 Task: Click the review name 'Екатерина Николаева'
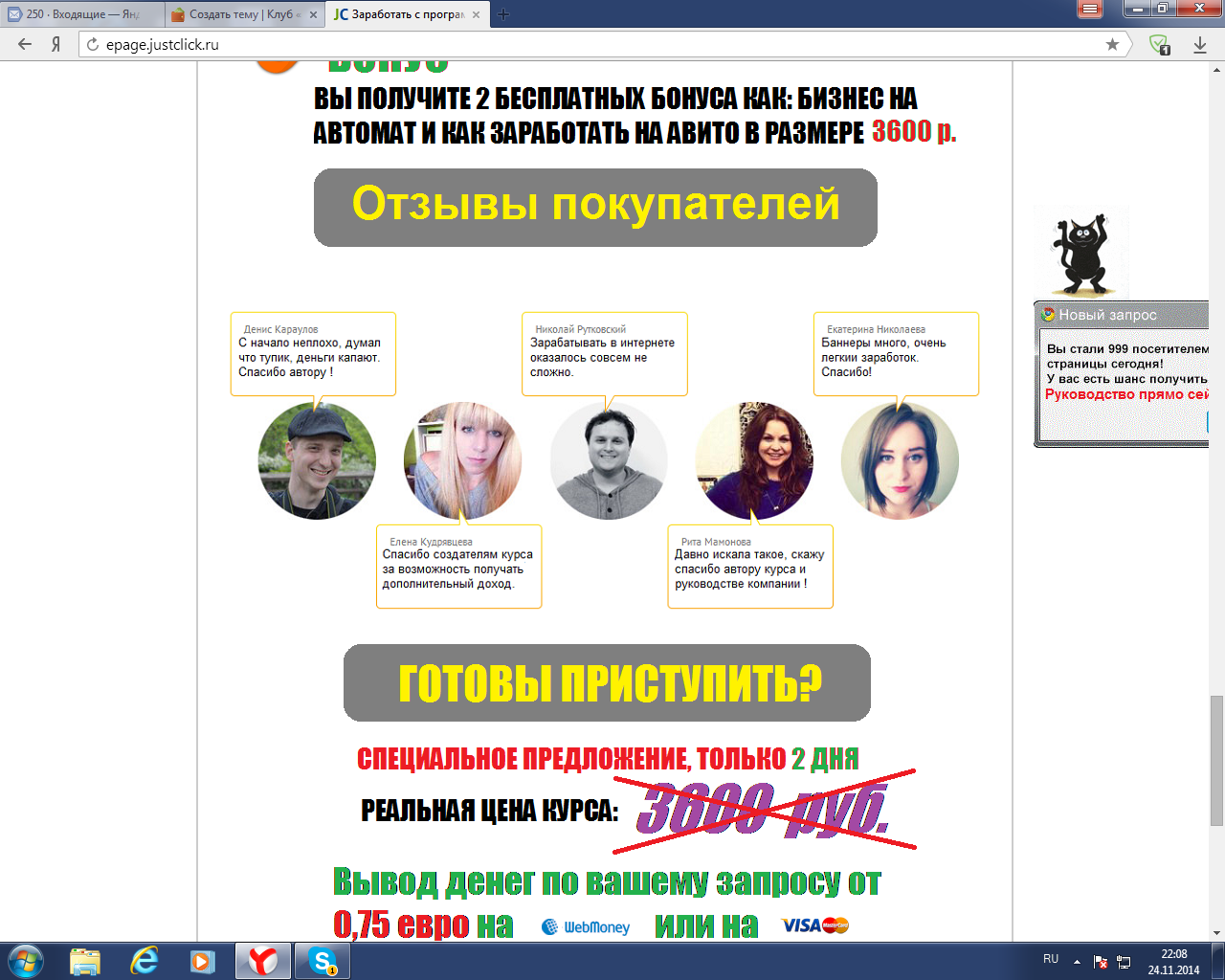[x=877, y=329]
